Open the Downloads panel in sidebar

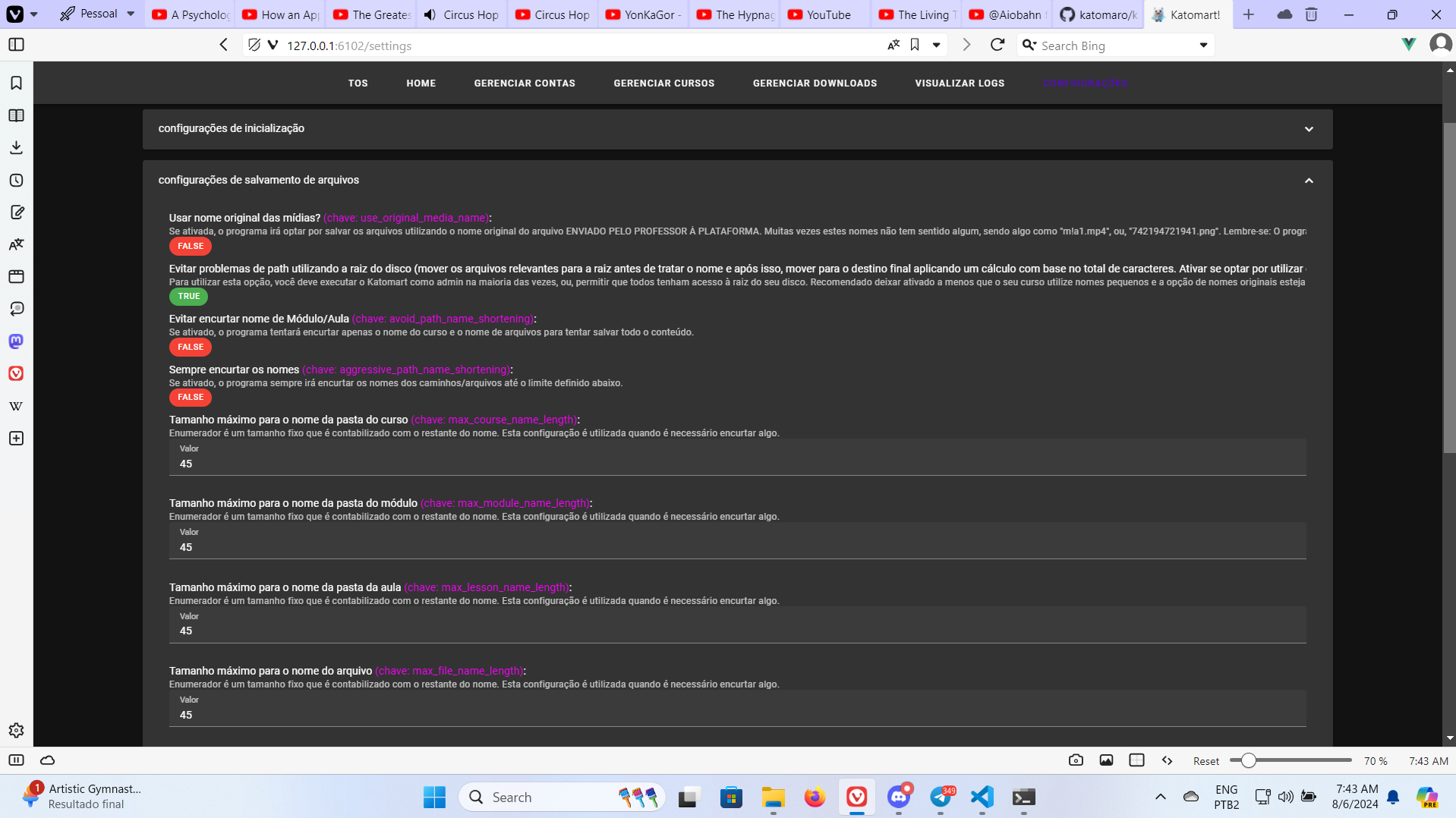(x=16, y=147)
